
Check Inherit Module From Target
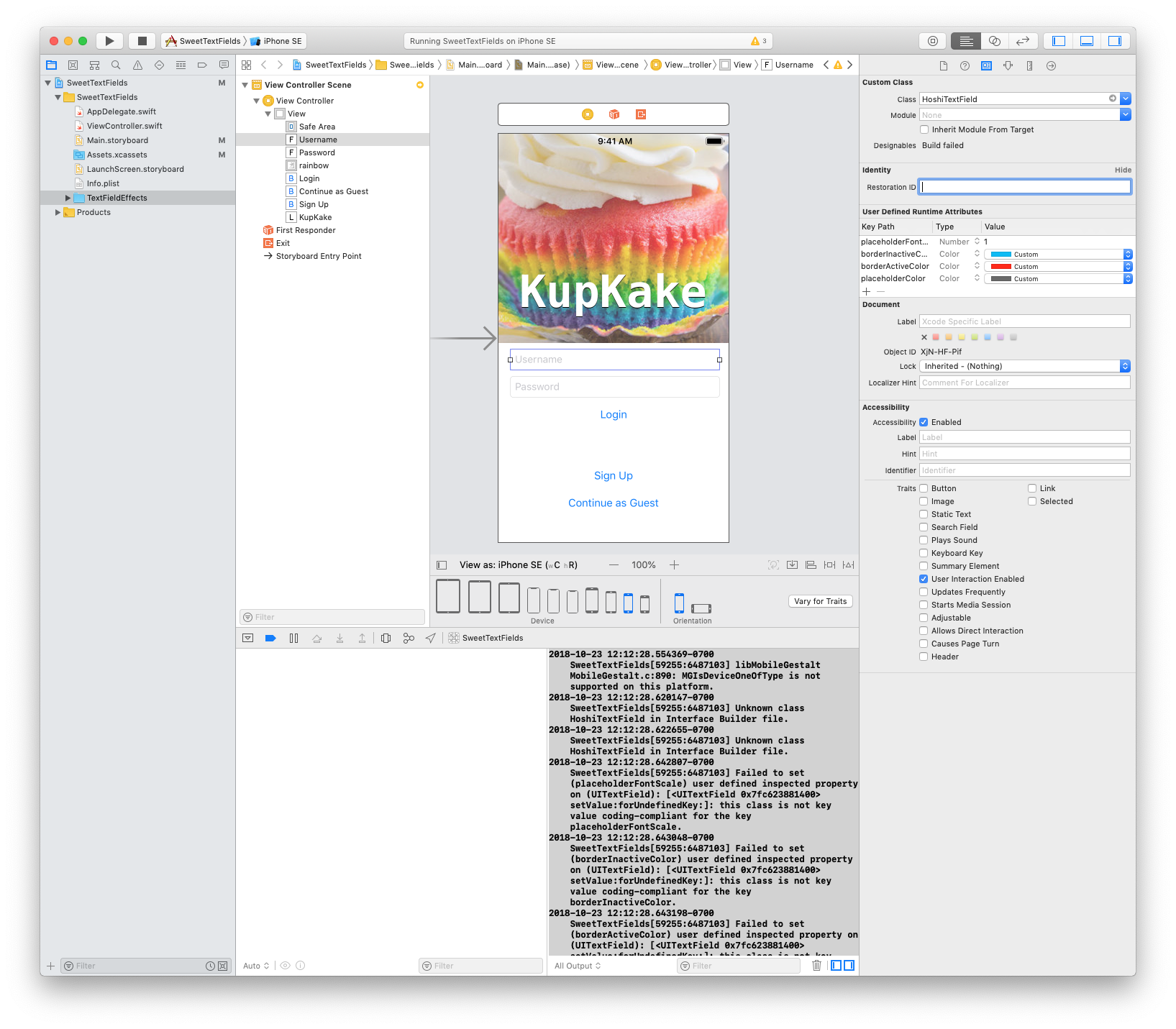[924, 129]
